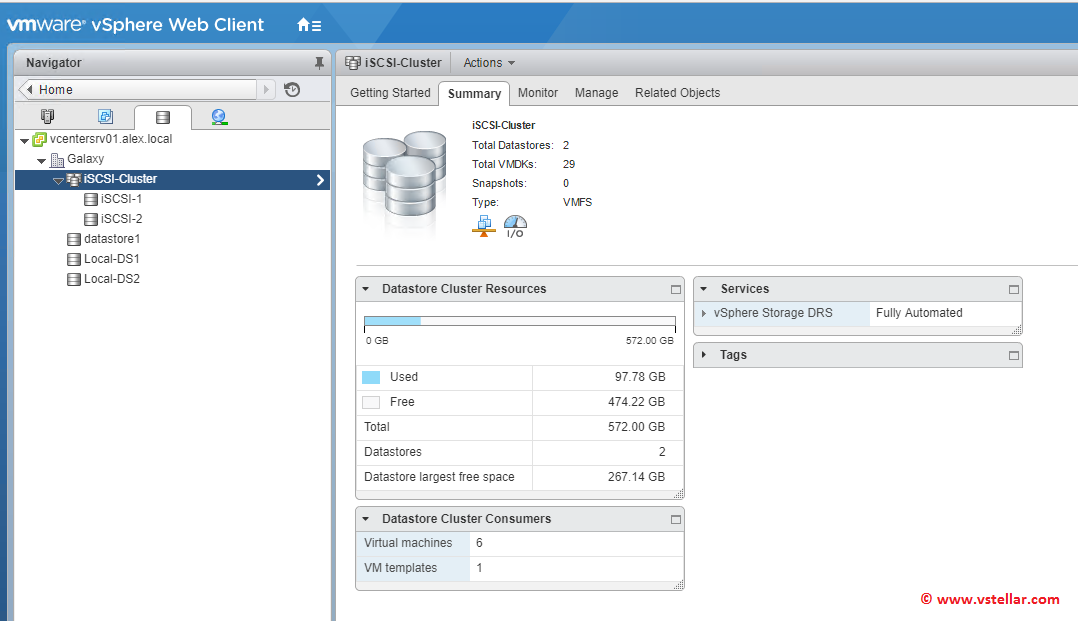The image size is (1078, 621).
Task: Pin the Navigator panel
Action: point(319,63)
